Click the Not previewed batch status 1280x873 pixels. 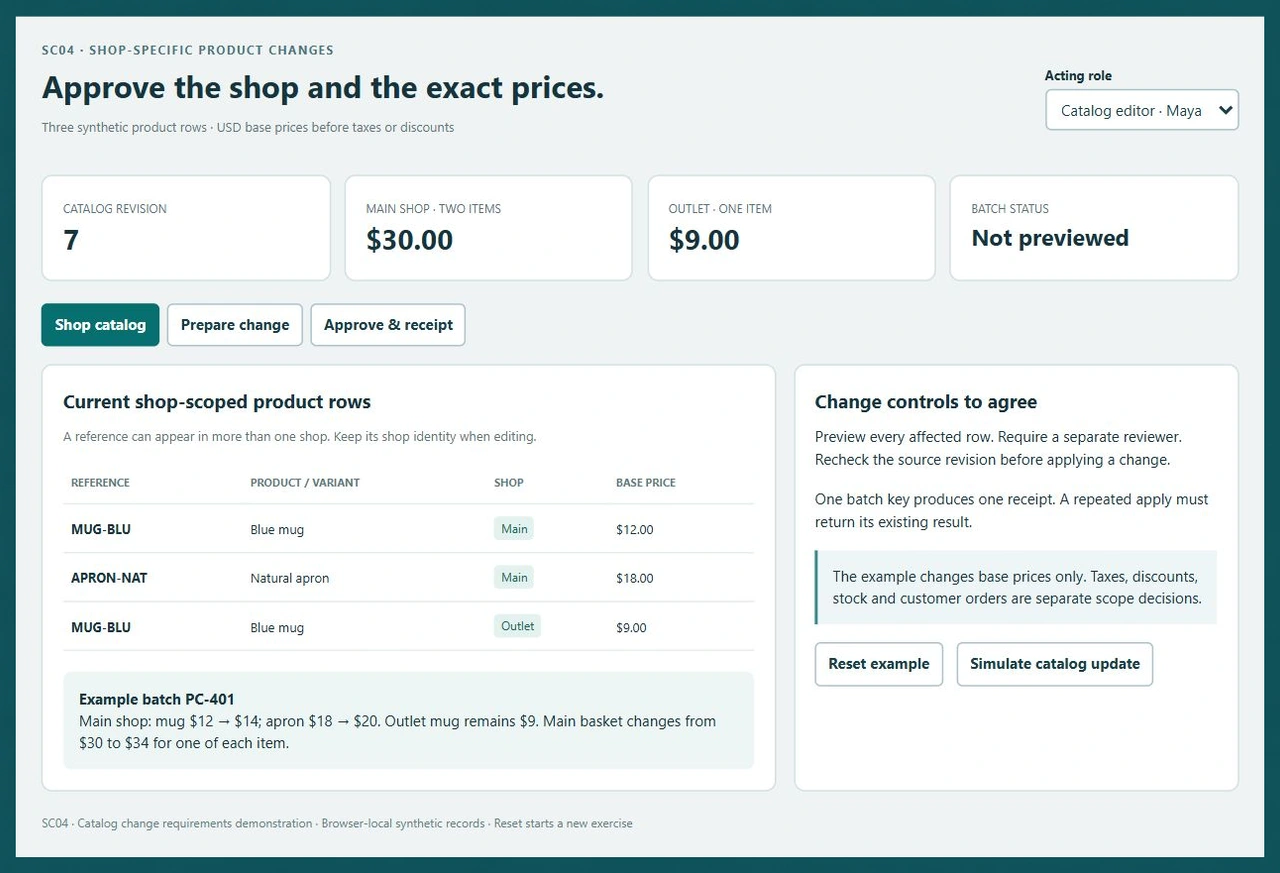click(x=1050, y=238)
